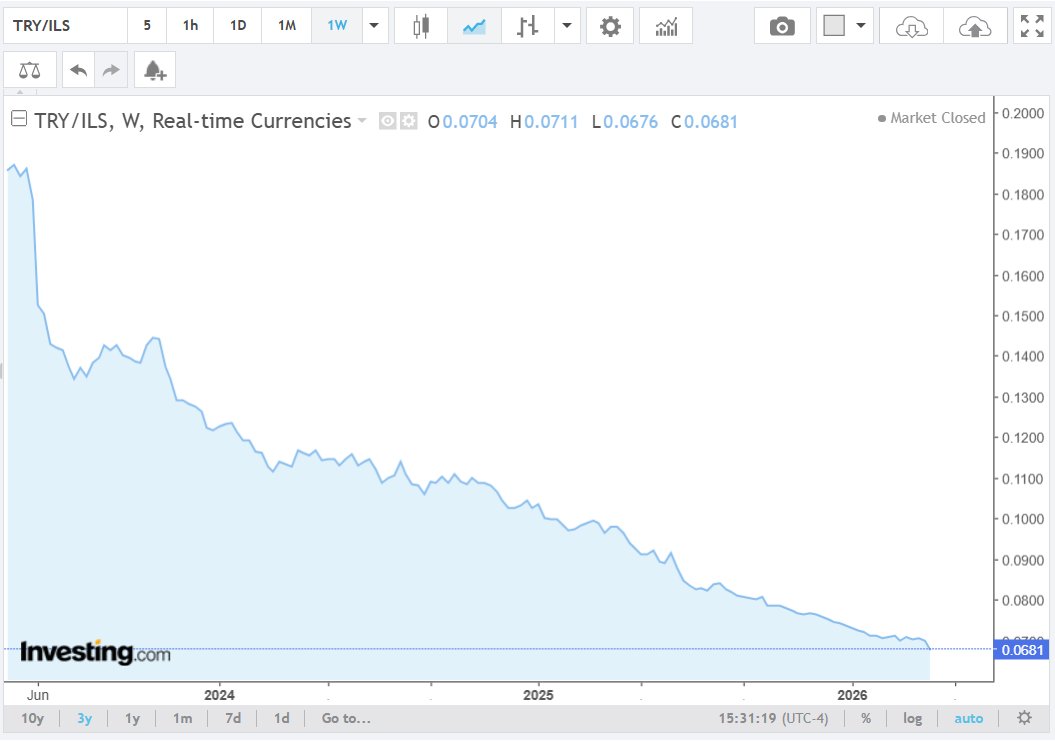Select 3y time range

(84, 718)
